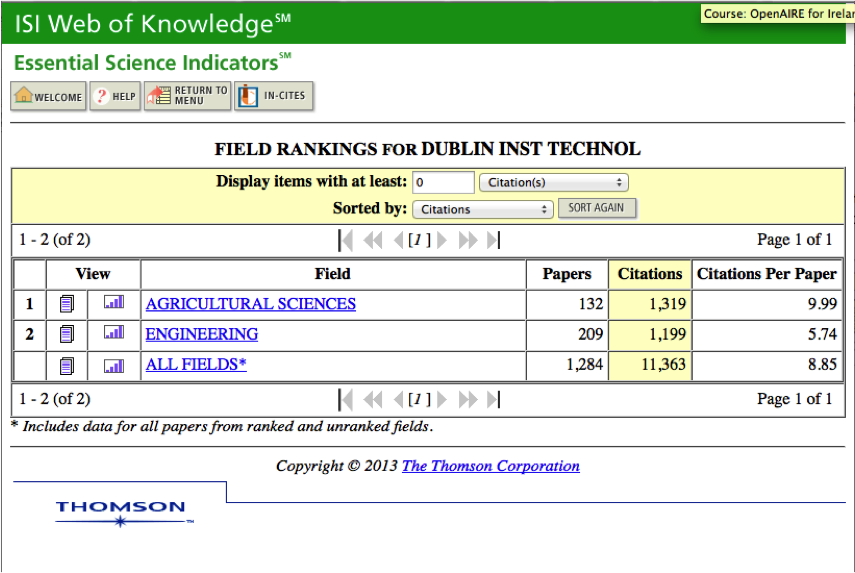This screenshot has height=573, width=855.
Task: Open documents icon for Engineering row
Action: pyautogui.click(x=67, y=334)
